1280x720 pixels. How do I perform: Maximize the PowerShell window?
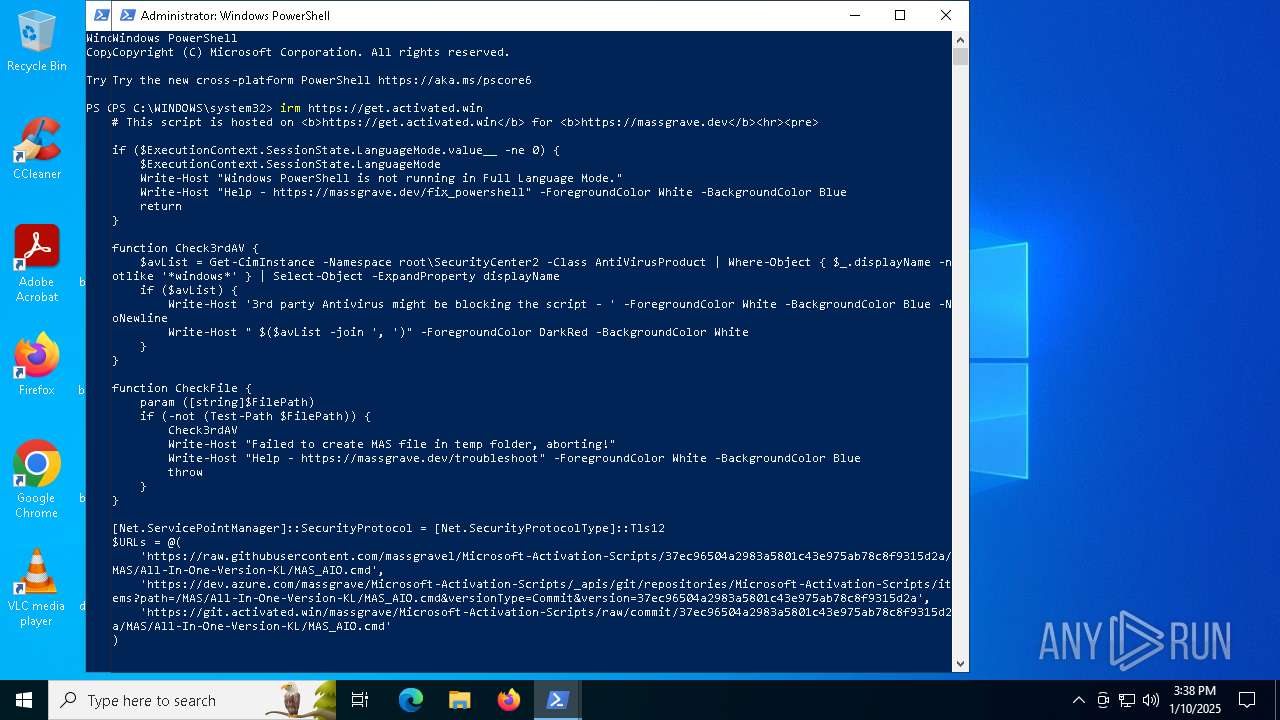point(900,15)
